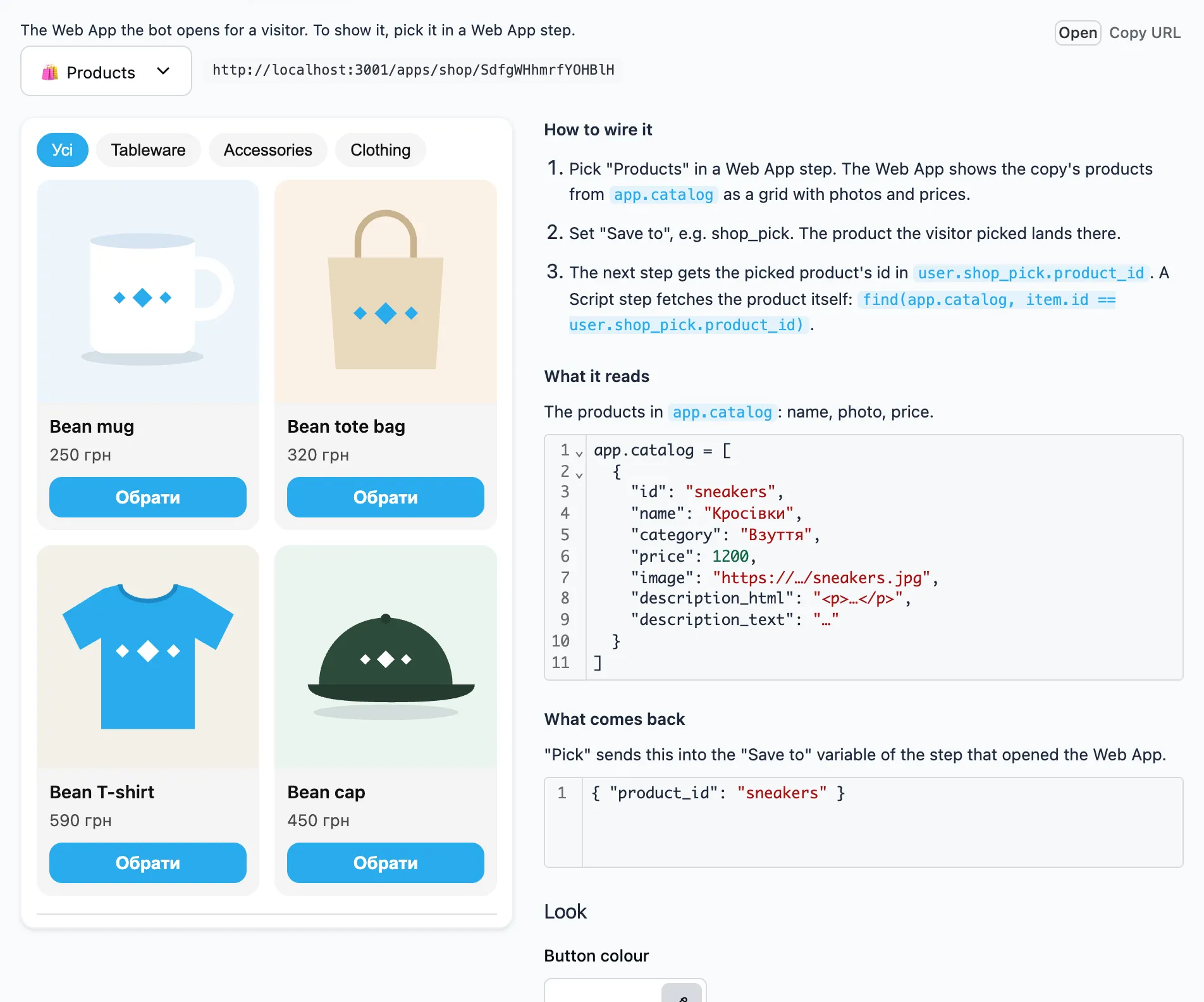The height and width of the screenshot is (1002, 1204).
Task: Pick the Bean mug with Обрати
Action: click(148, 497)
